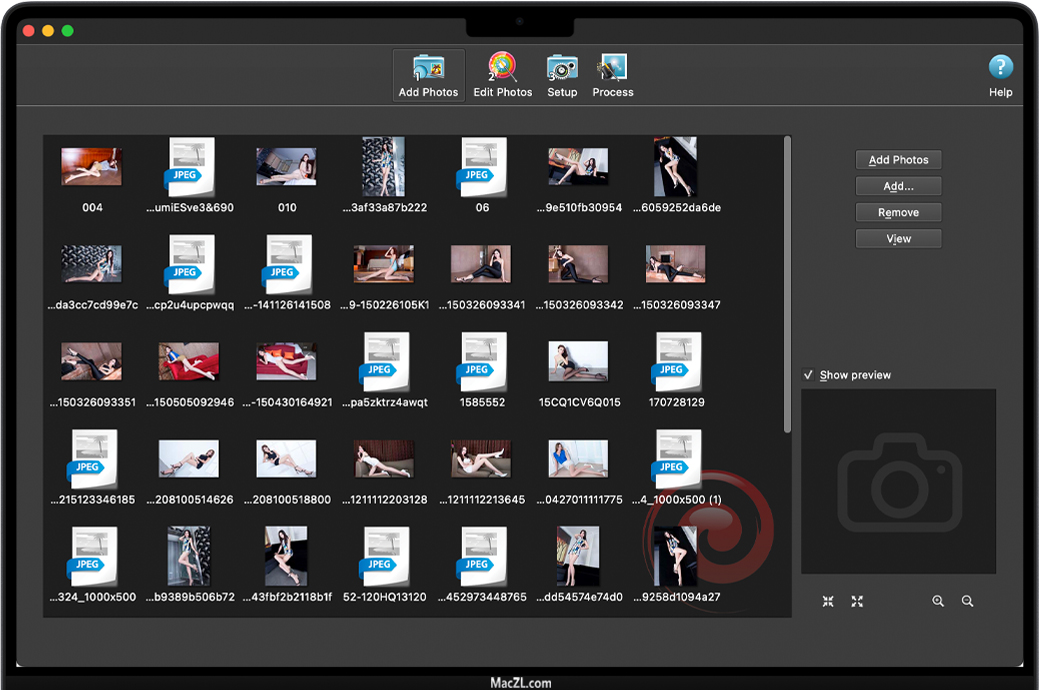Open the Setup step in toolbar
The width and height of the screenshot is (1040, 690).
point(562,75)
